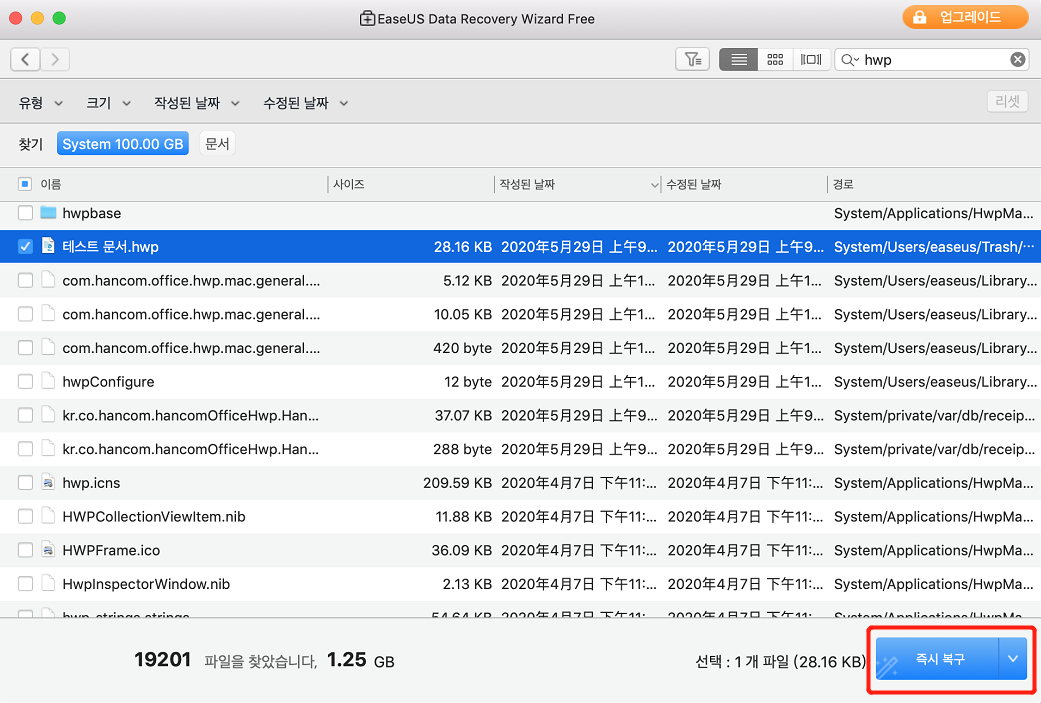Click the System/Users/easeus/Trash path cell
The width and height of the screenshot is (1041, 703).
coord(934,246)
